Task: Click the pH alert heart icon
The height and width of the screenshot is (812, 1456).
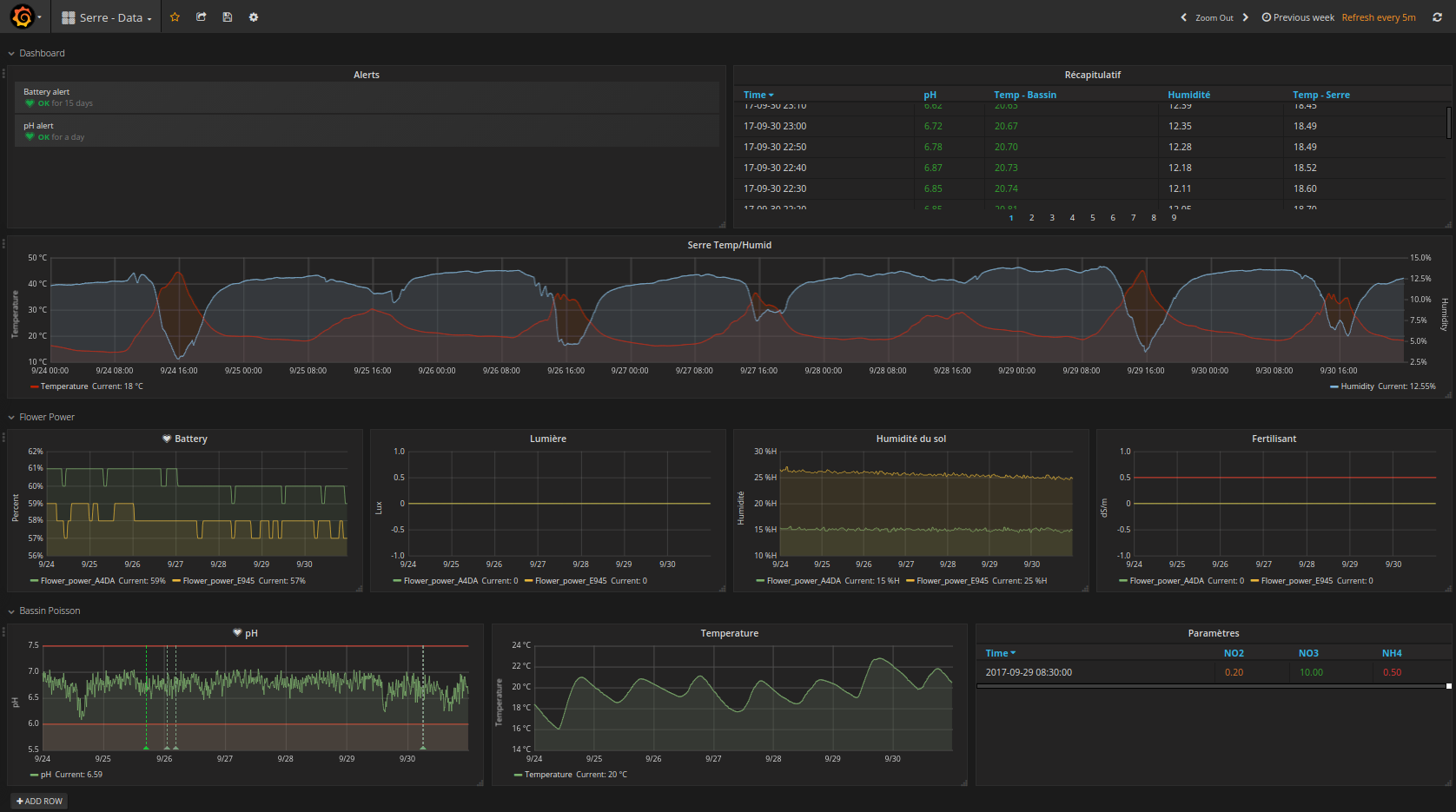Action: 30,137
